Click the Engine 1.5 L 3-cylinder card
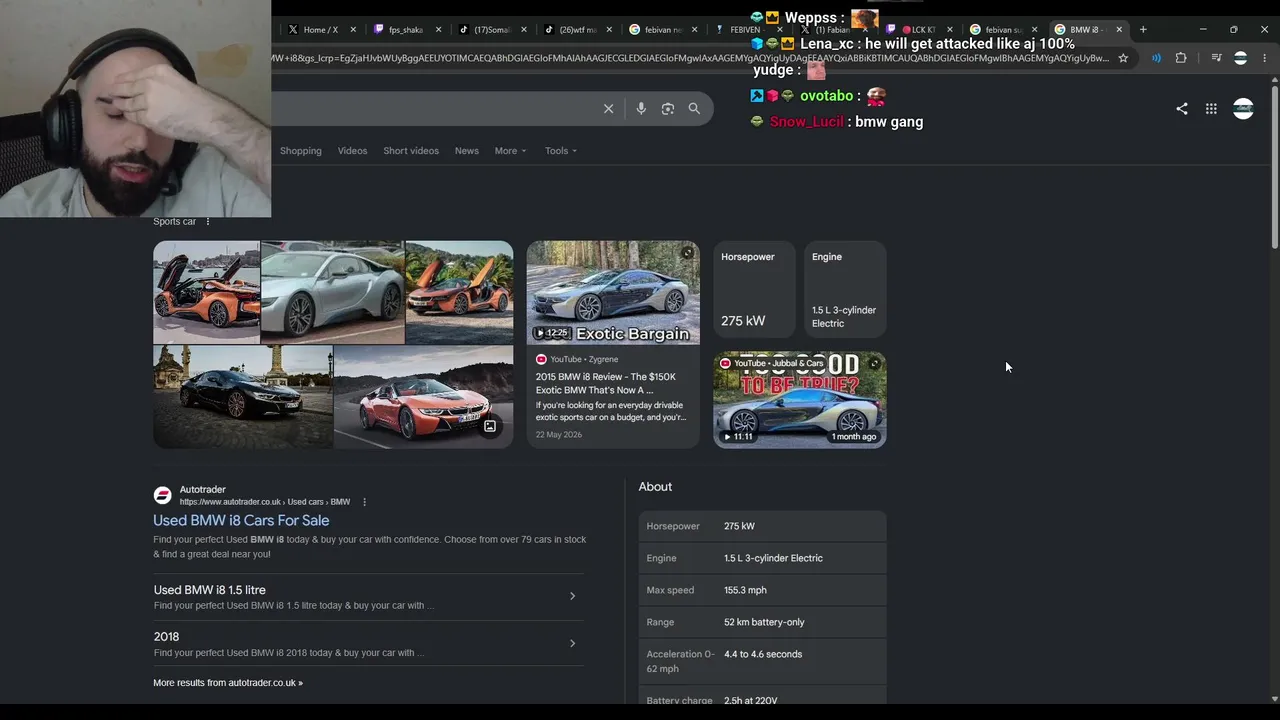This screenshot has width=1280, height=720. [x=845, y=290]
